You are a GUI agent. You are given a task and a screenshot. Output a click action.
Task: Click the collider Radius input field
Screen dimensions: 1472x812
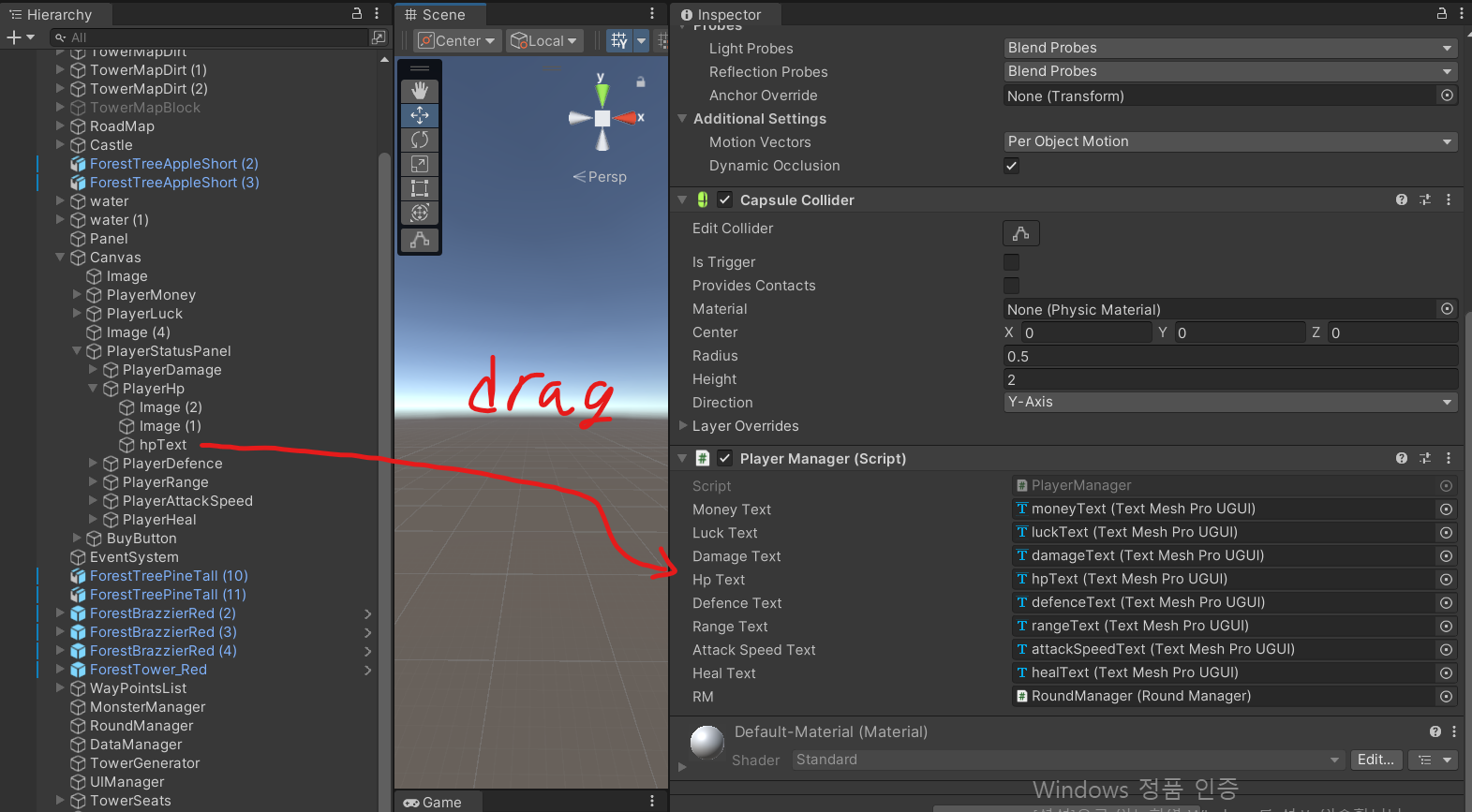tap(1230, 356)
